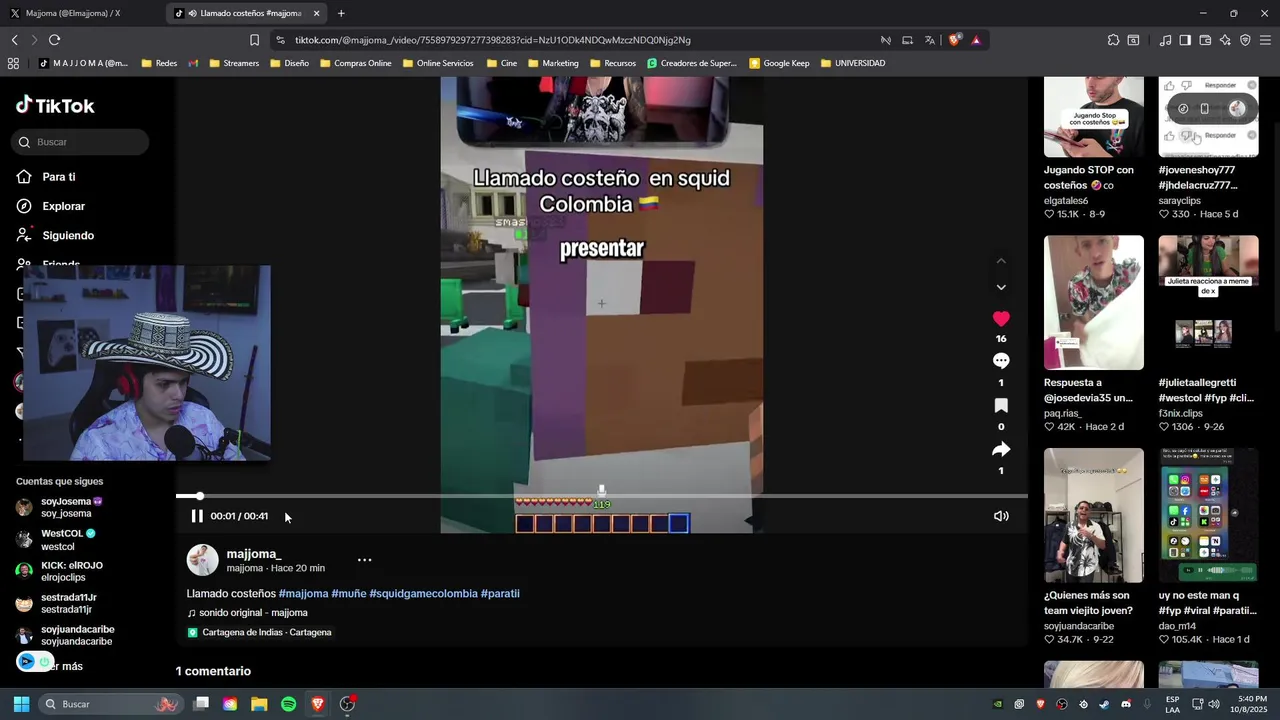
Task: Pause the video playback
Action: [197, 516]
